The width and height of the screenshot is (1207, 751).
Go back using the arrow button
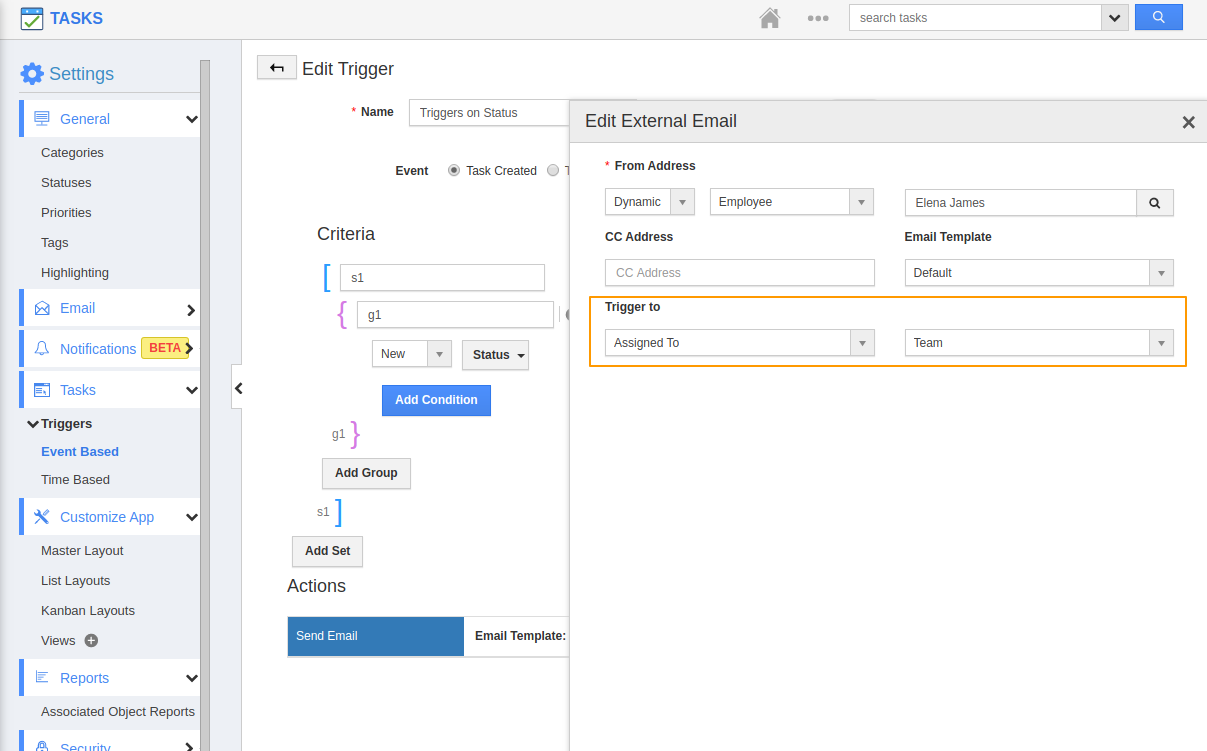(277, 68)
